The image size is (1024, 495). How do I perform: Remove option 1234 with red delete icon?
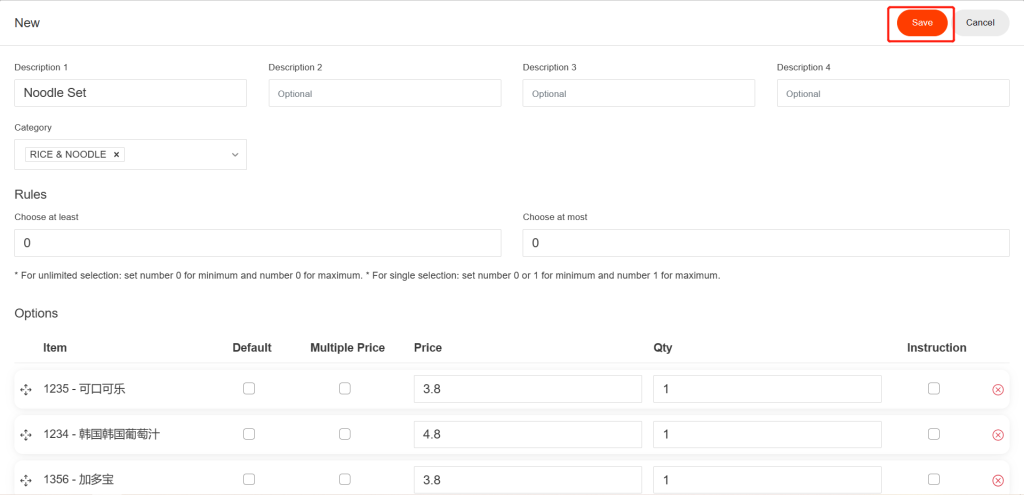pyautogui.click(x=998, y=435)
